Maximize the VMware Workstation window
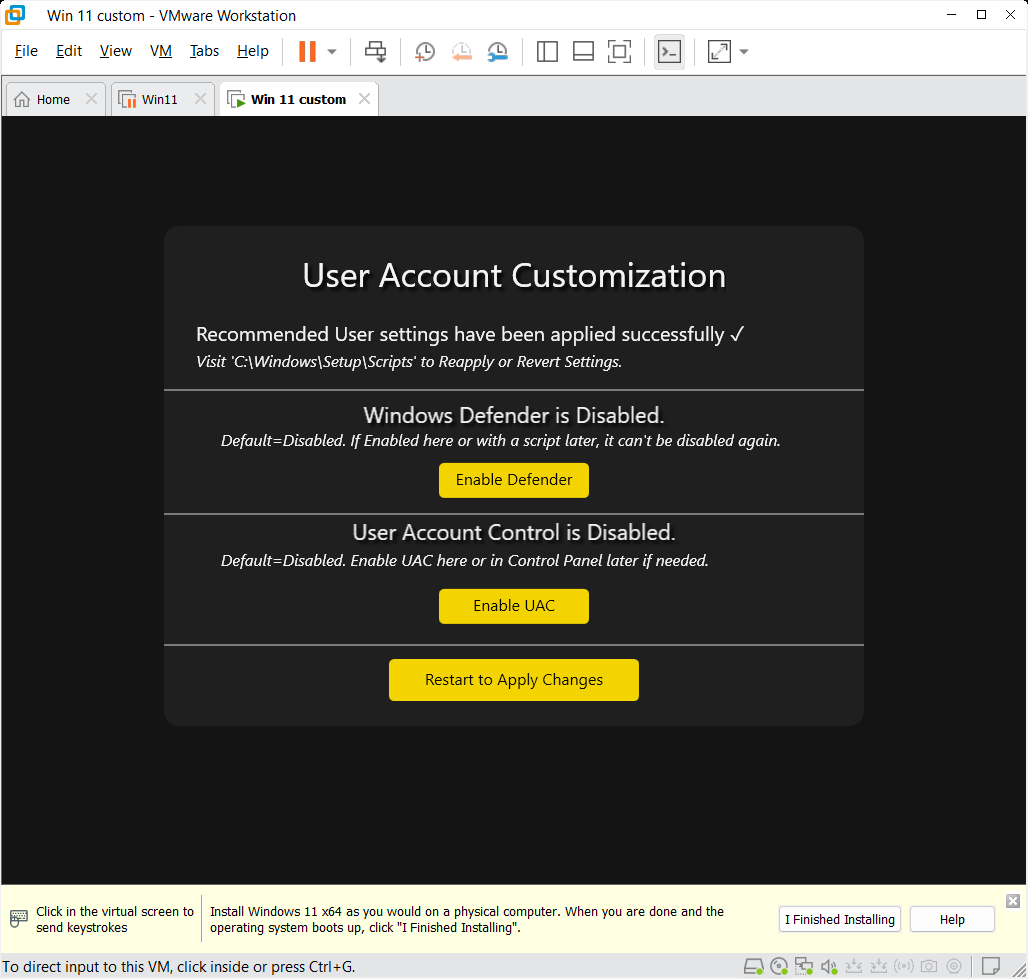 pos(981,14)
